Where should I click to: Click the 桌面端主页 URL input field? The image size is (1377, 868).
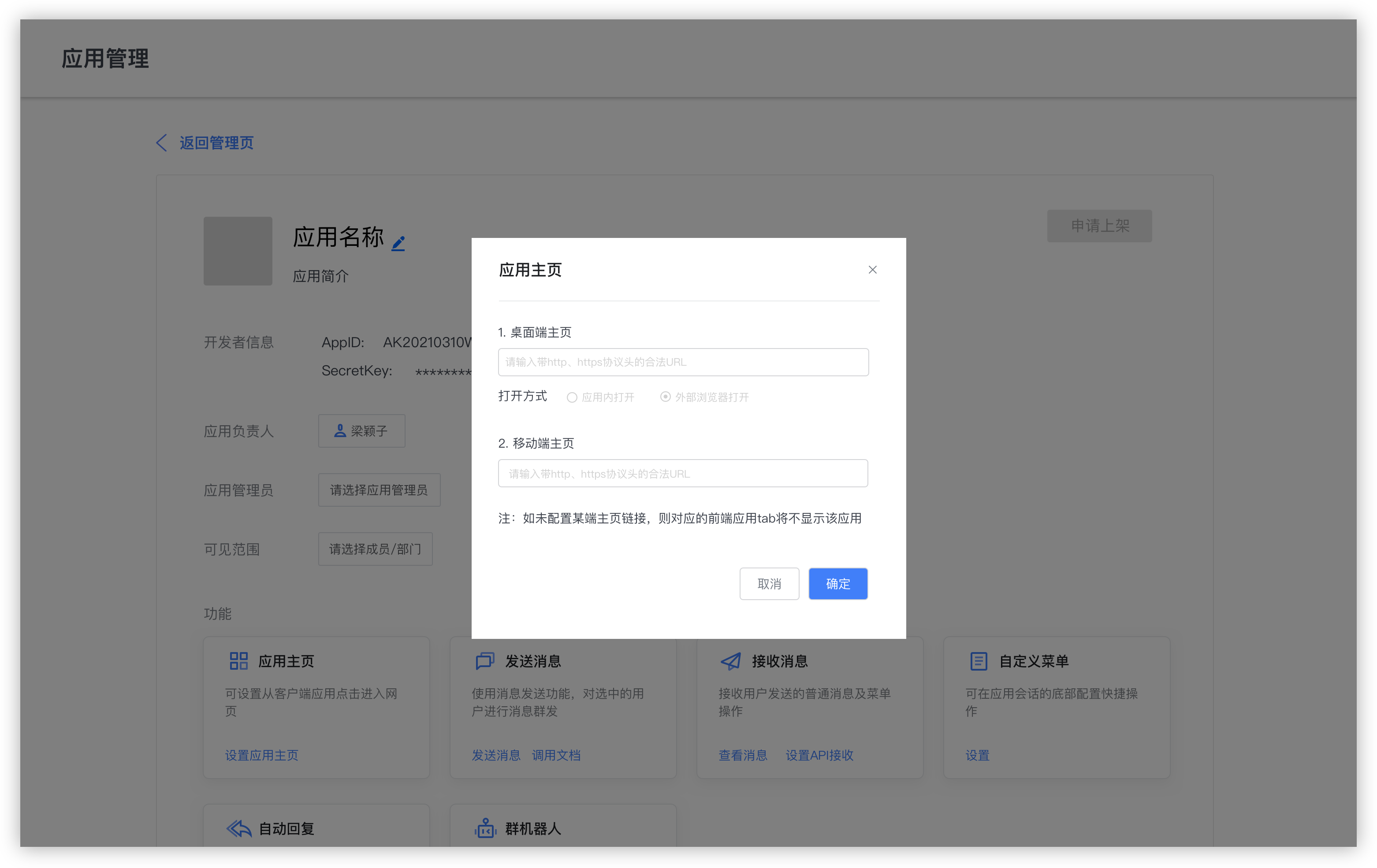click(x=683, y=361)
